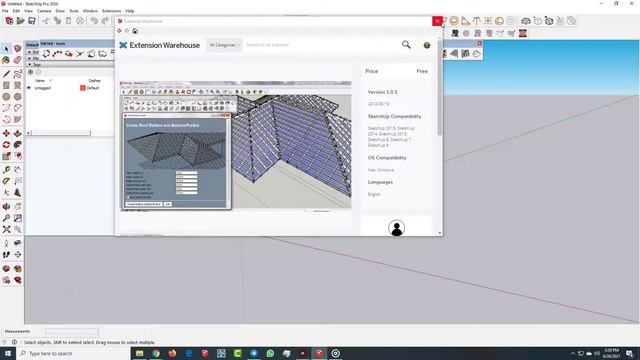Screen dimensions: 640x360
Task: Click the Extension Warehouse logo link
Action: (160, 45)
